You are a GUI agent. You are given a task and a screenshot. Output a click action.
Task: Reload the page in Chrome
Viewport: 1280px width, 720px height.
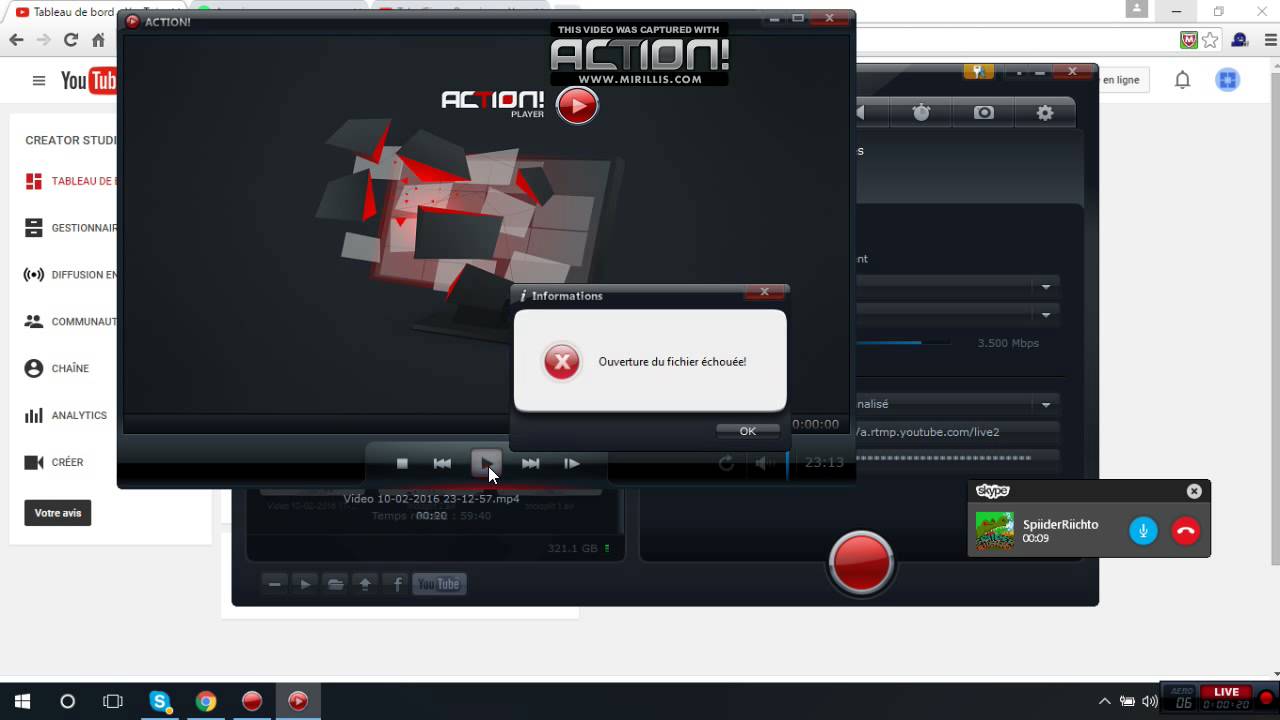point(70,40)
